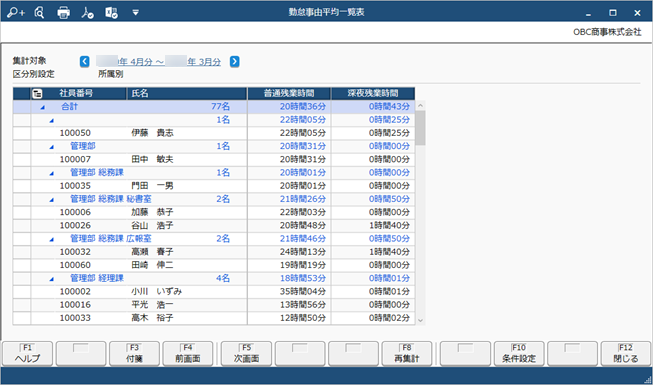Select employee 100026 谷山 浩子
This screenshot has height=385, width=653.
coord(214,225)
